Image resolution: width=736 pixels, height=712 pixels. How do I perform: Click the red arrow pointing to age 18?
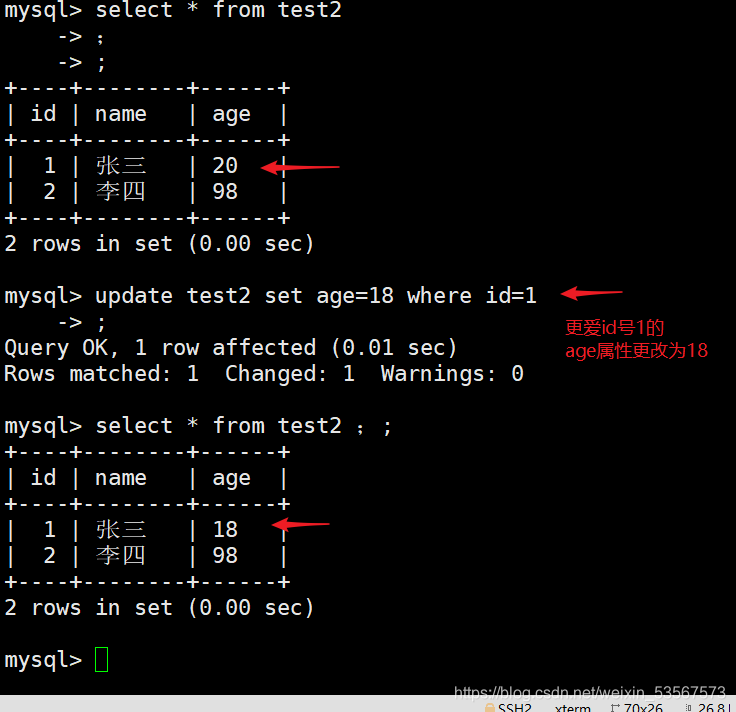(301, 524)
